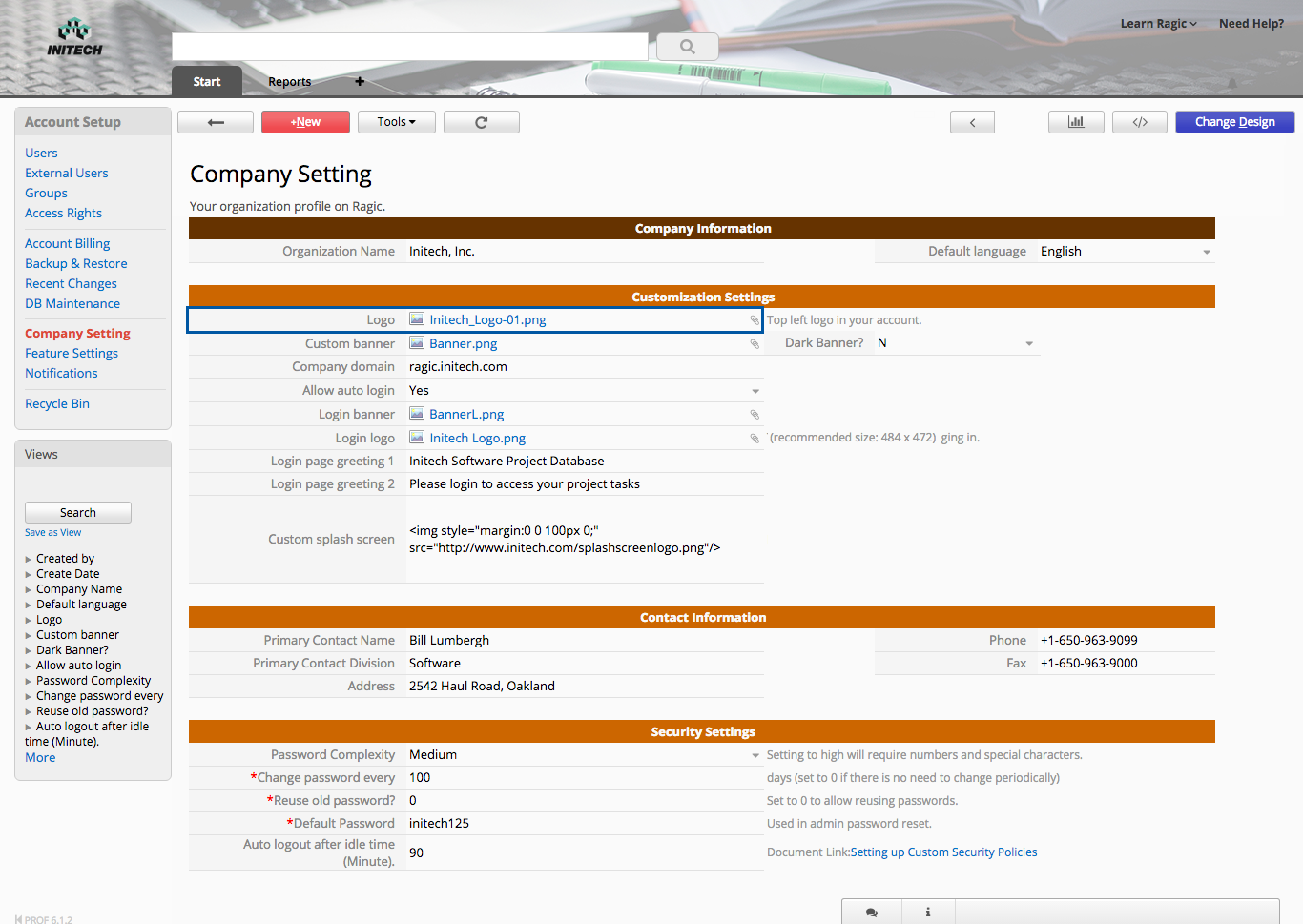The image size is (1303, 924).
Task: Open the Banner.png file link
Action: coord(464,343)
